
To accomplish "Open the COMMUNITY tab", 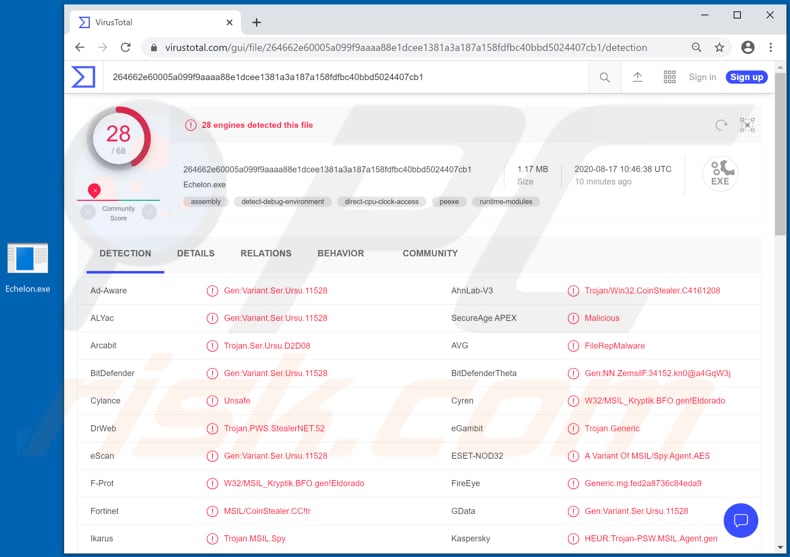I will [x=430, y=253].
